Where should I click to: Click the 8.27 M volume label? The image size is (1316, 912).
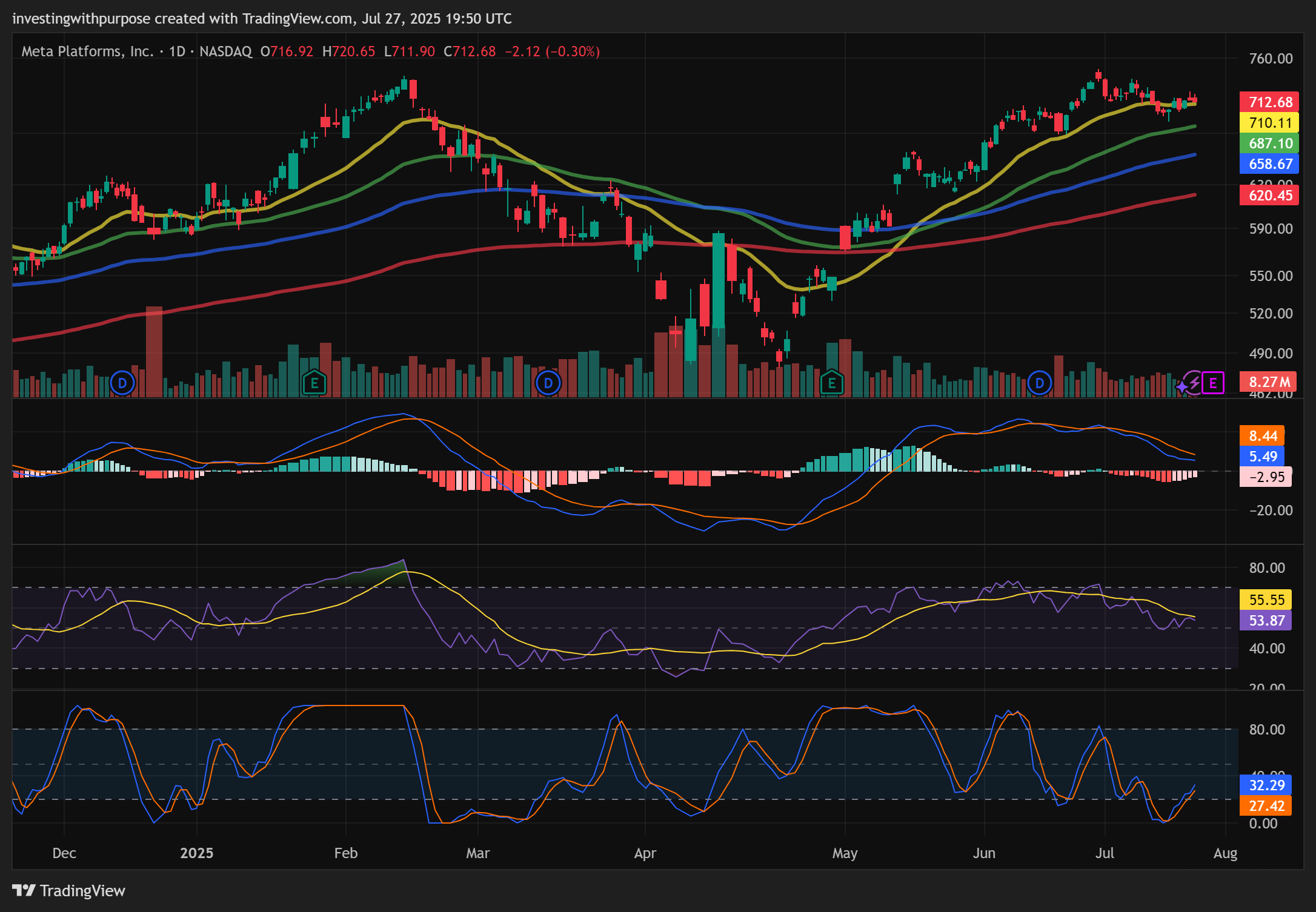[x=1268, y=382]
